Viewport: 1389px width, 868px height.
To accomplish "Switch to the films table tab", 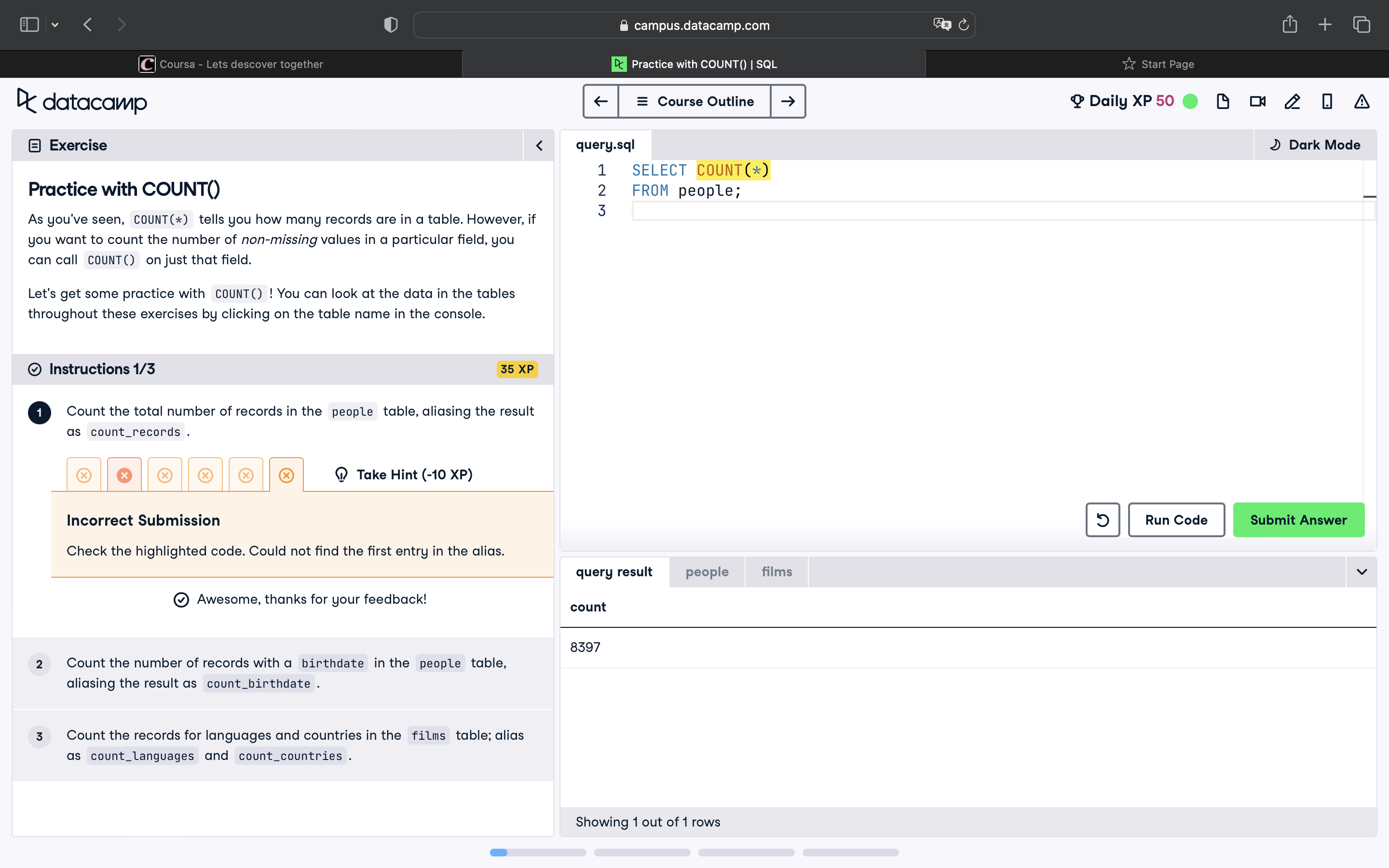I will coord(776,572).
